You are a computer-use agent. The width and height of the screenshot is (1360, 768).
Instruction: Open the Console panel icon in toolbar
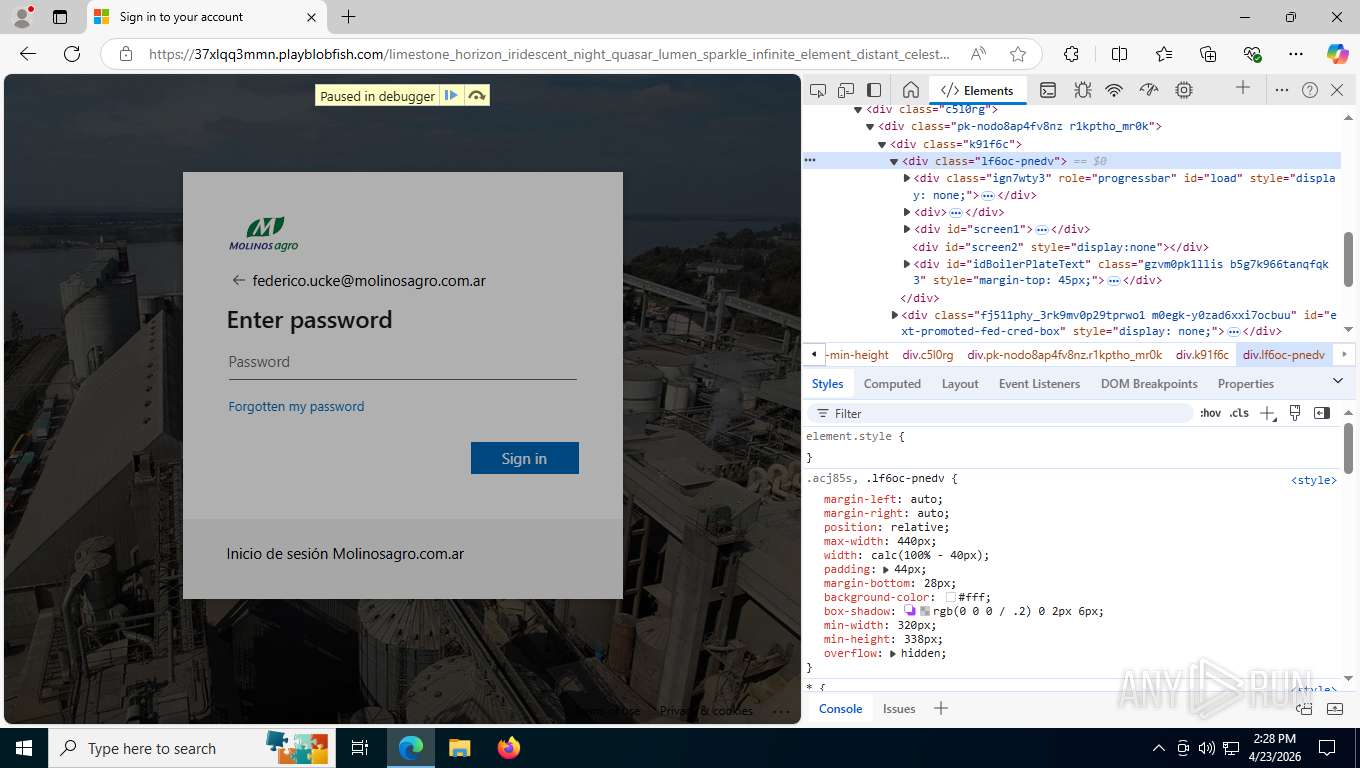pos(1047,90)
